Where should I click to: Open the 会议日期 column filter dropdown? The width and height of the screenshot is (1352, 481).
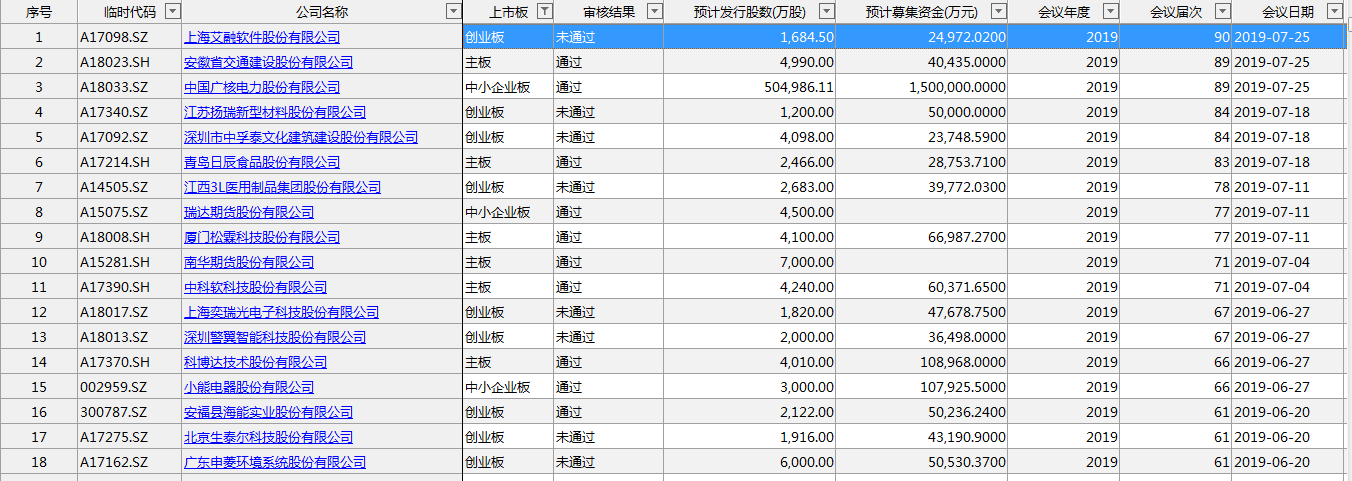[1333, 11]
